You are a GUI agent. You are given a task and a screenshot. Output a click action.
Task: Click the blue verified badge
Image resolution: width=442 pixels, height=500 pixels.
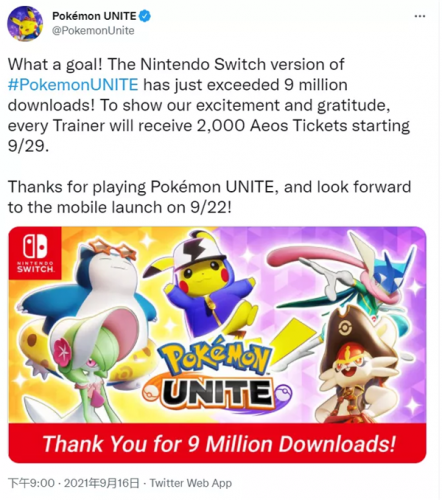[144, 16]
